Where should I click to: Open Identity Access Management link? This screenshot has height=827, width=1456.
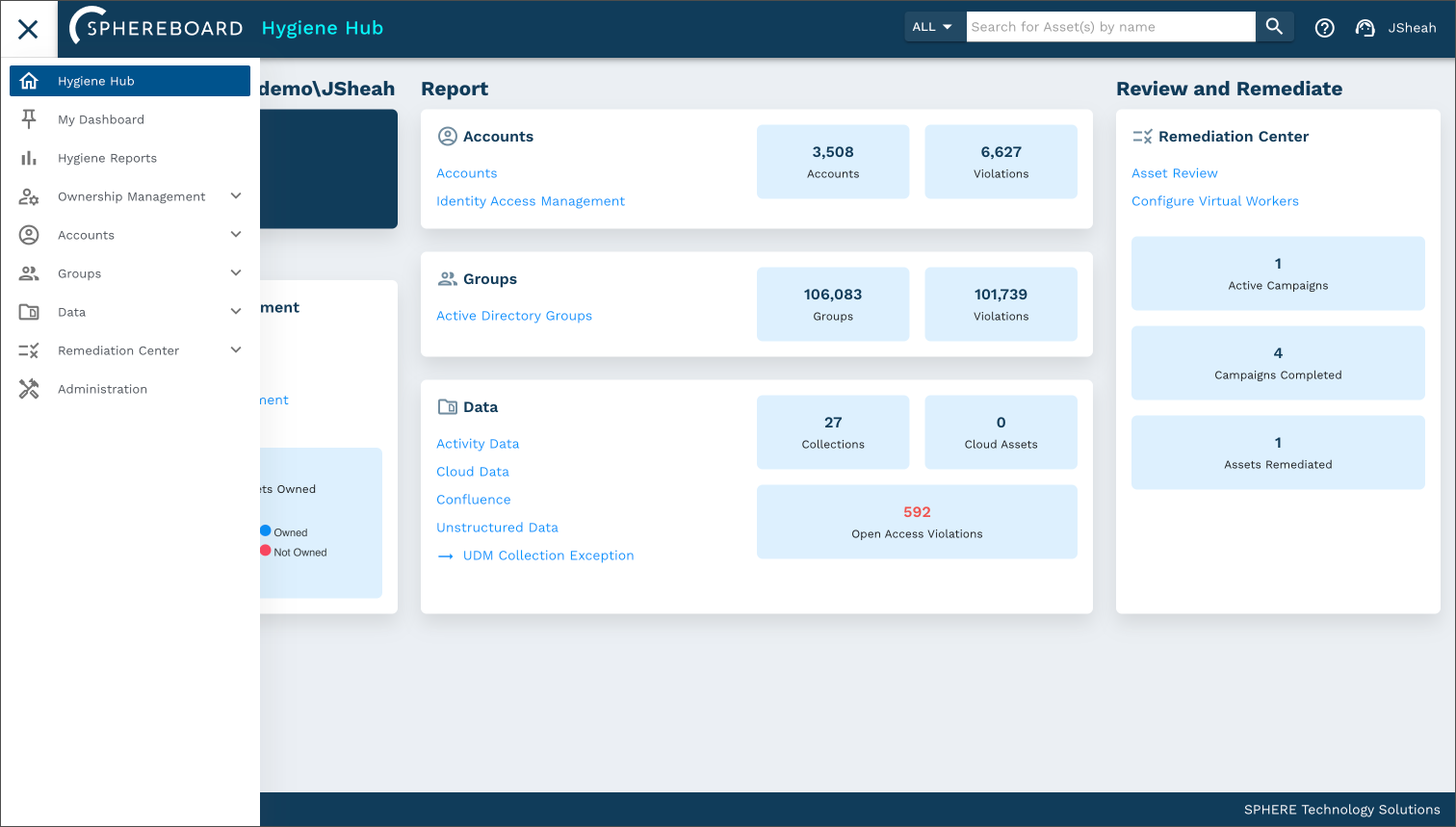pyautogui.click(x=531, y=201)
